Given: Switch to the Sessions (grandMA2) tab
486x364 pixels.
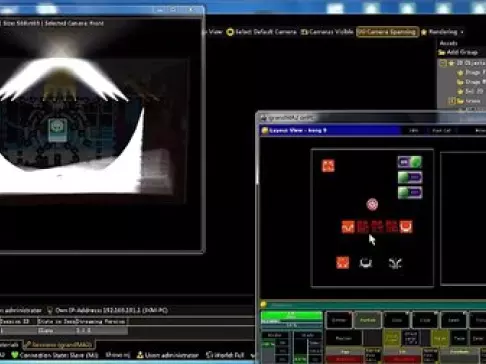Looking at the screenshot, I should tap(59, 345).
